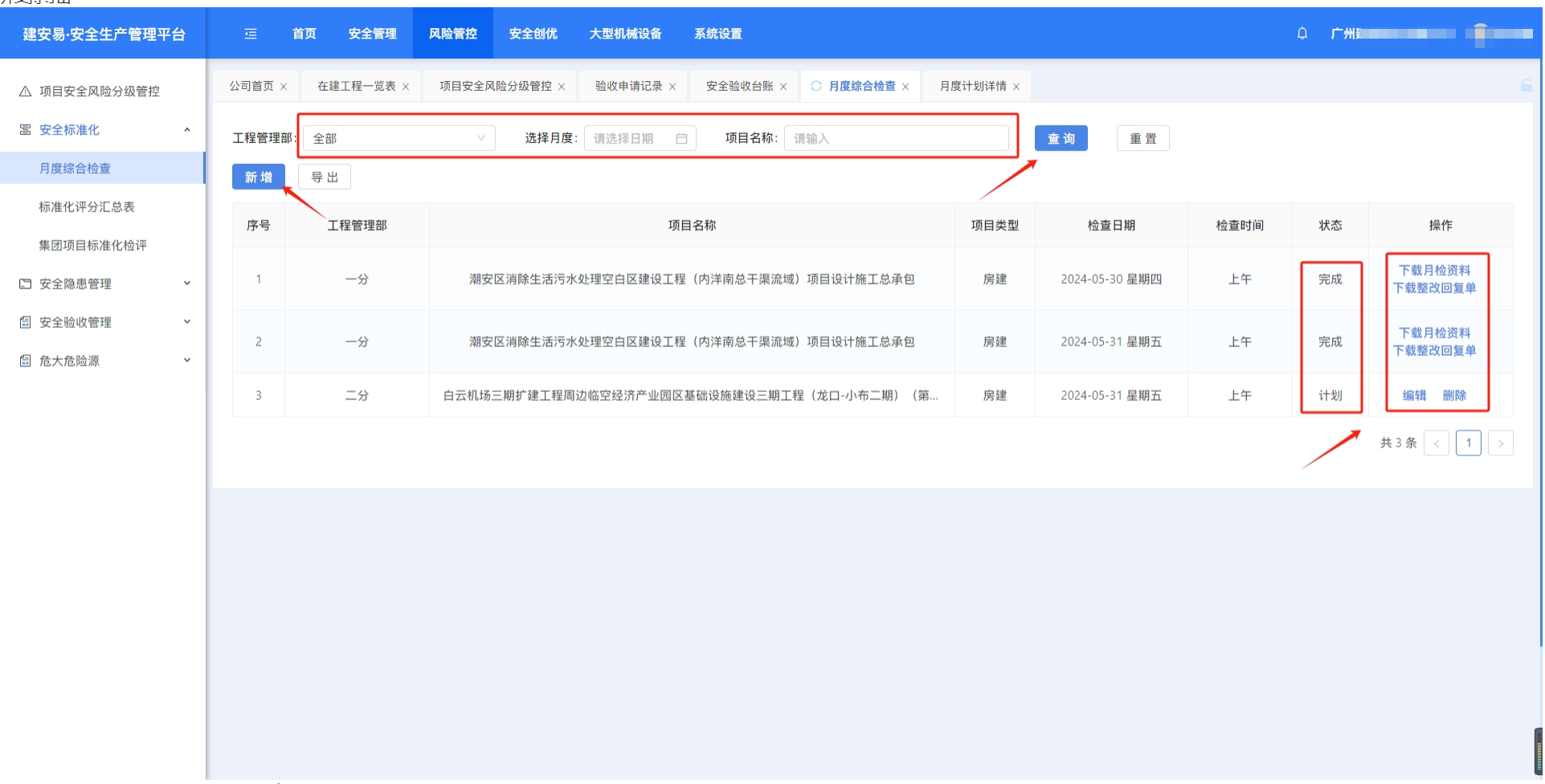Close the 验收申请记录 tab
Screen dimensions: 1545x784
pyautogui.click(x=672, y=87)
